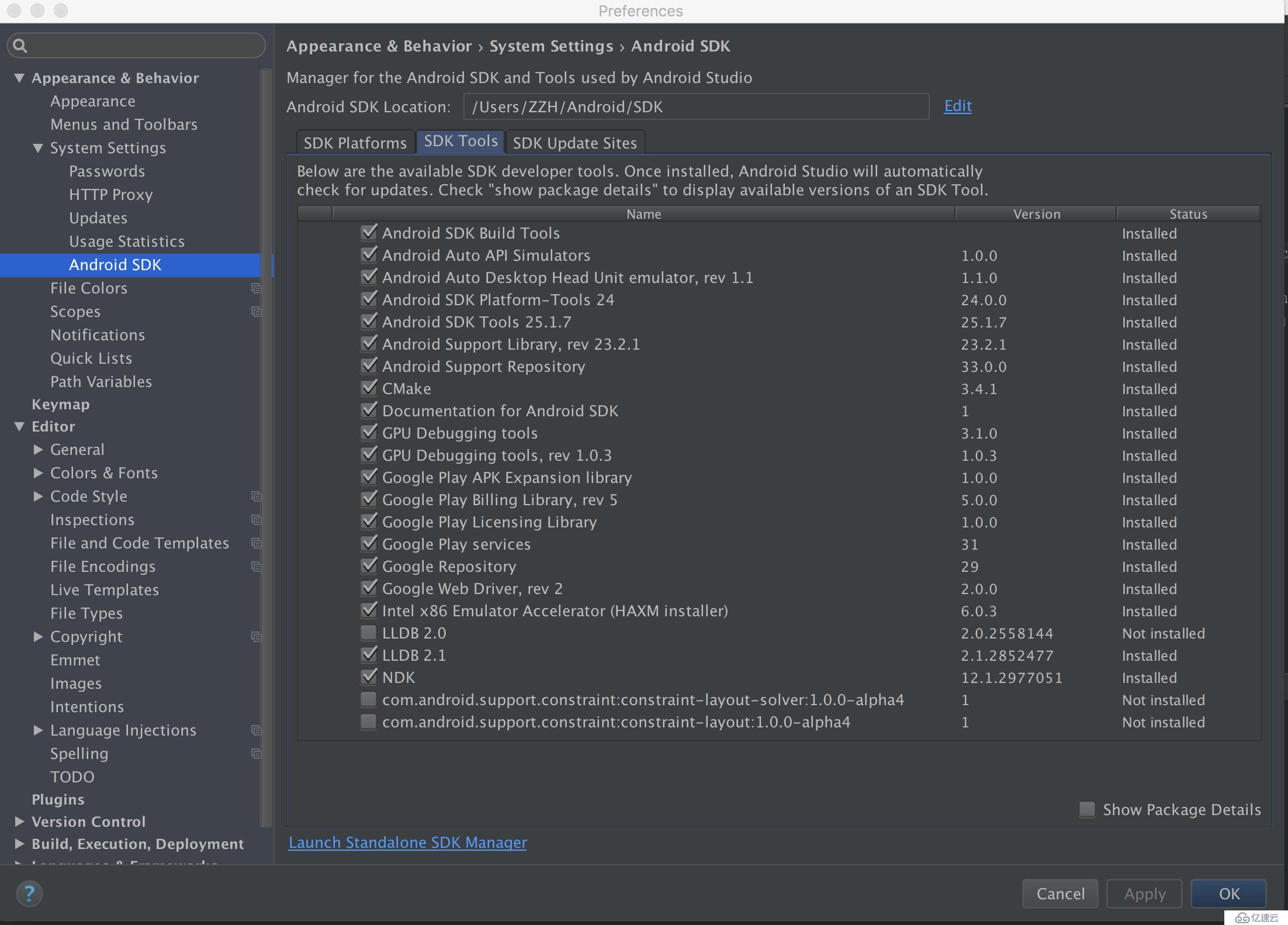This screenshot has height=925, width=1288.
Task: Open the Notifications settings
Action: point(98,335)
